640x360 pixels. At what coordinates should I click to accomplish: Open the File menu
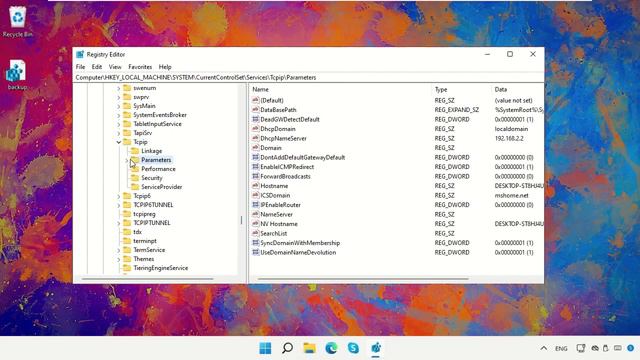coord(80,67)
